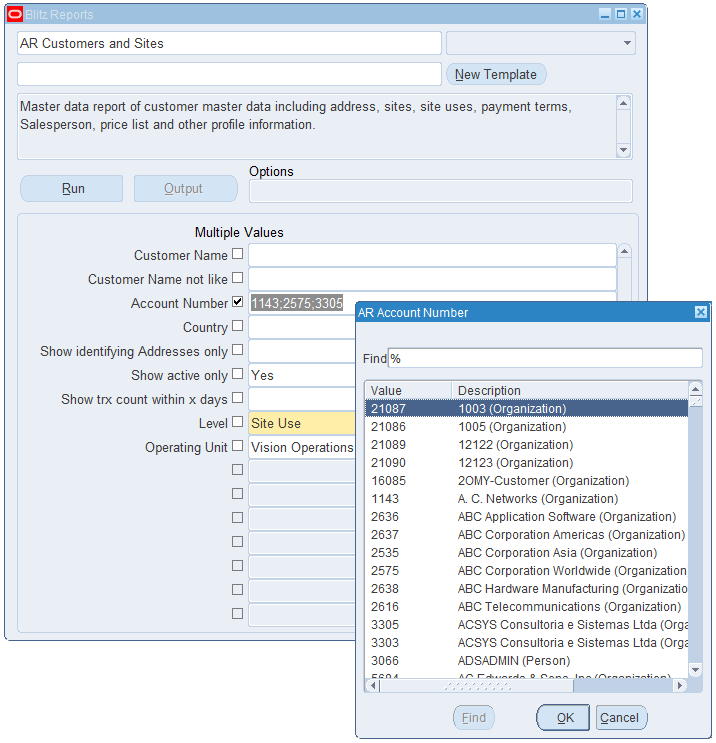This screenshot has width=716, height=743.
Task: Select row 2616 ABC Telecommunications
Action: 526,607
